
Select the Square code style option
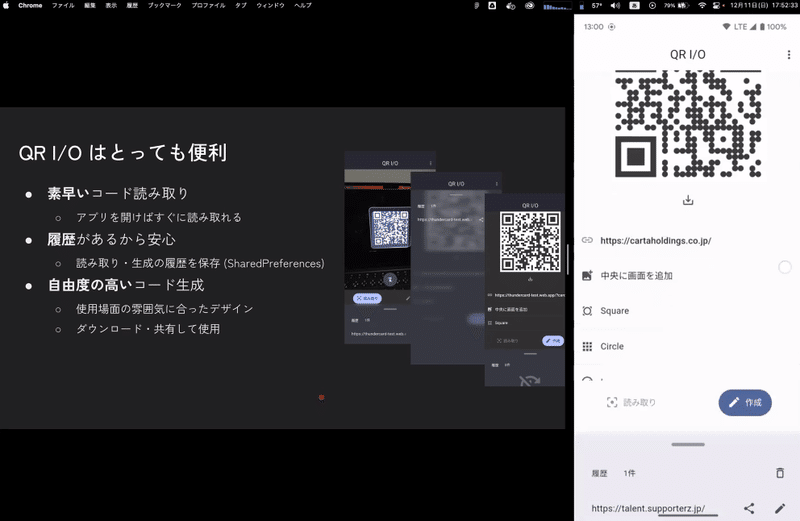pos(687,311)
